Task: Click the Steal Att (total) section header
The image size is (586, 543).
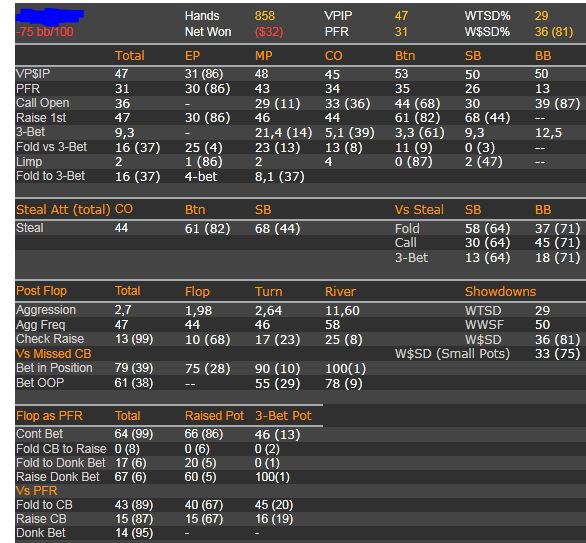Action: [63, 209]
